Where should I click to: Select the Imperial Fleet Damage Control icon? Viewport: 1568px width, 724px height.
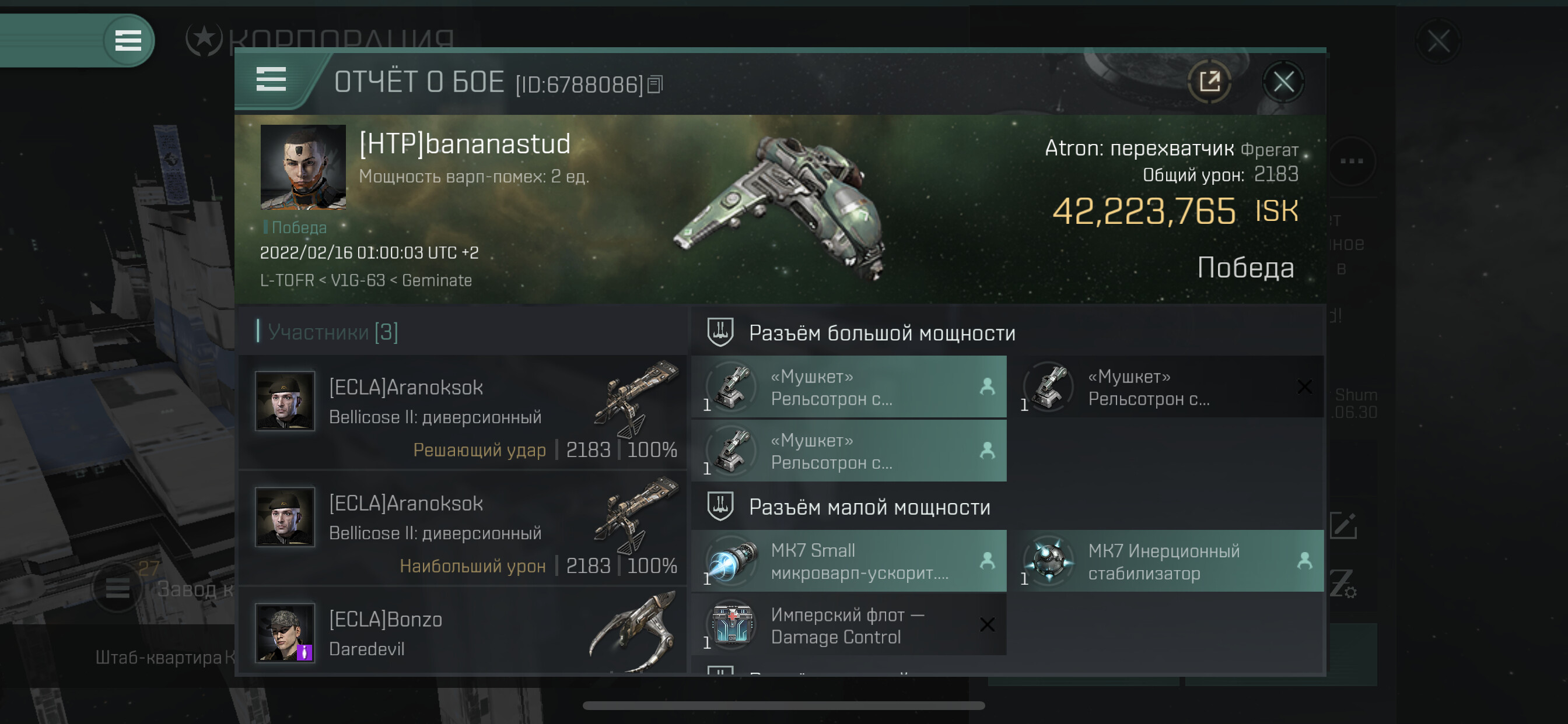coord(732,625)
